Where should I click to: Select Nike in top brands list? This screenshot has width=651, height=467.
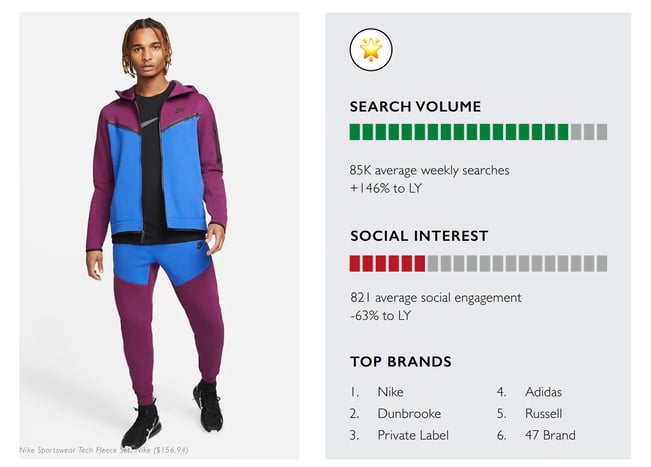tap(390, 392)
